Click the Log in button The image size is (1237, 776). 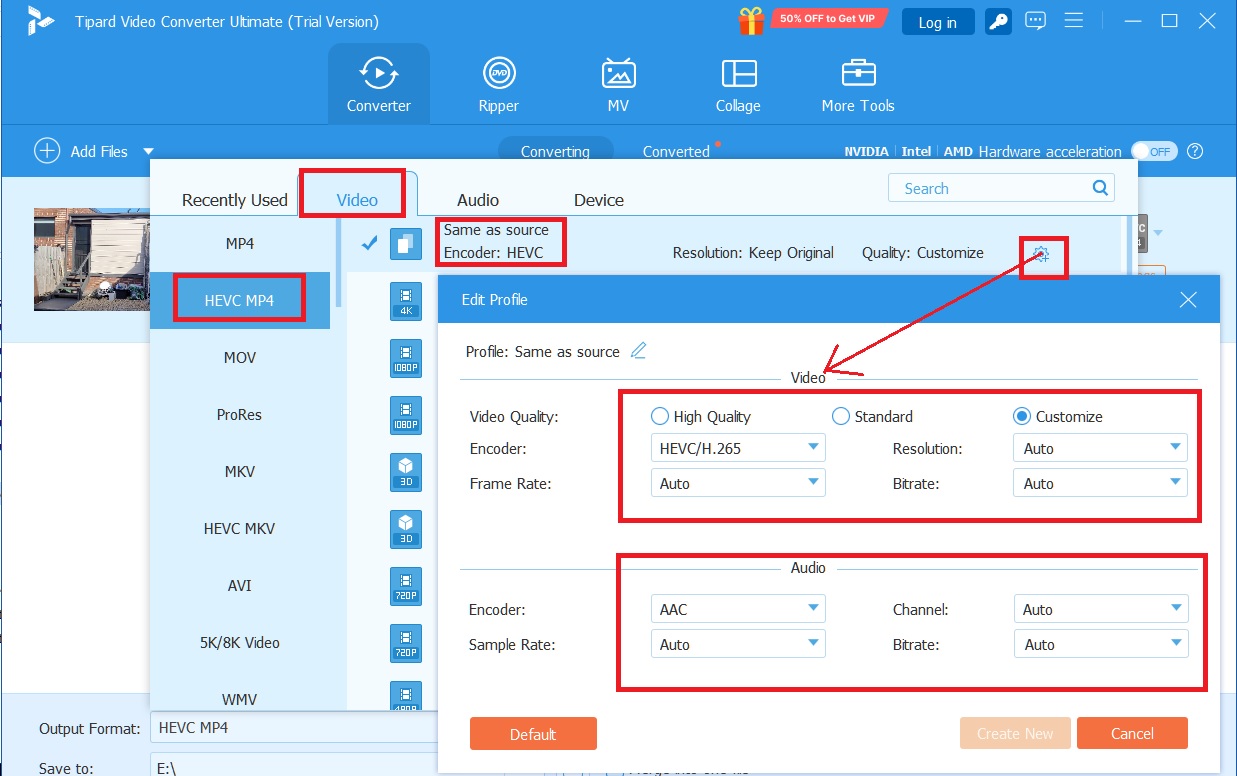coord(937,22)
